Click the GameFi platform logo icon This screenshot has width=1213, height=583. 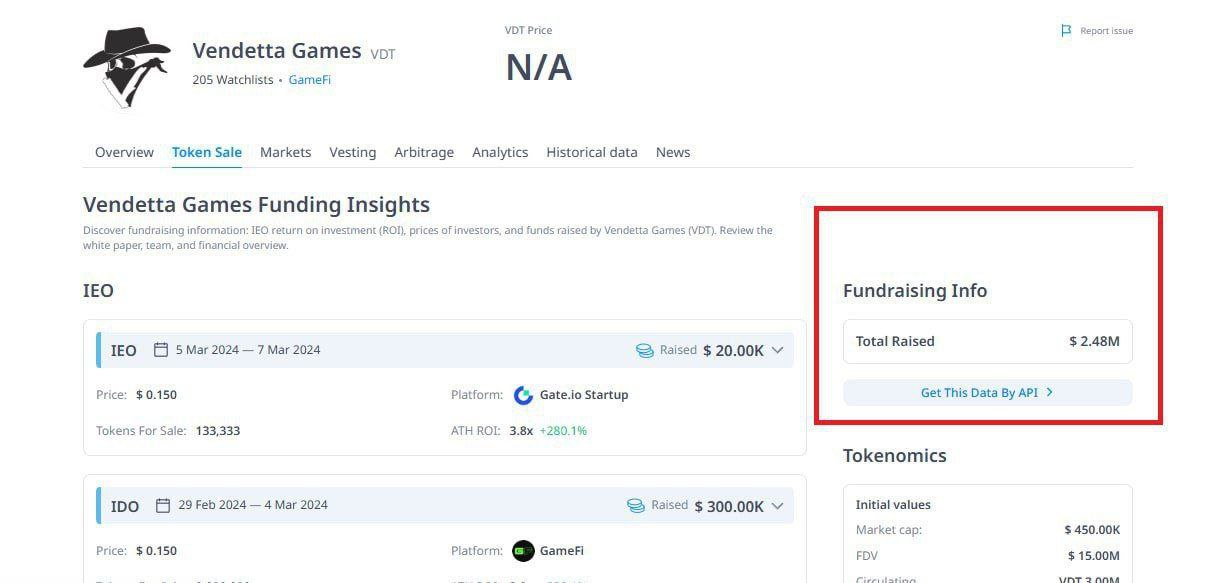click(x=523, y=551)
